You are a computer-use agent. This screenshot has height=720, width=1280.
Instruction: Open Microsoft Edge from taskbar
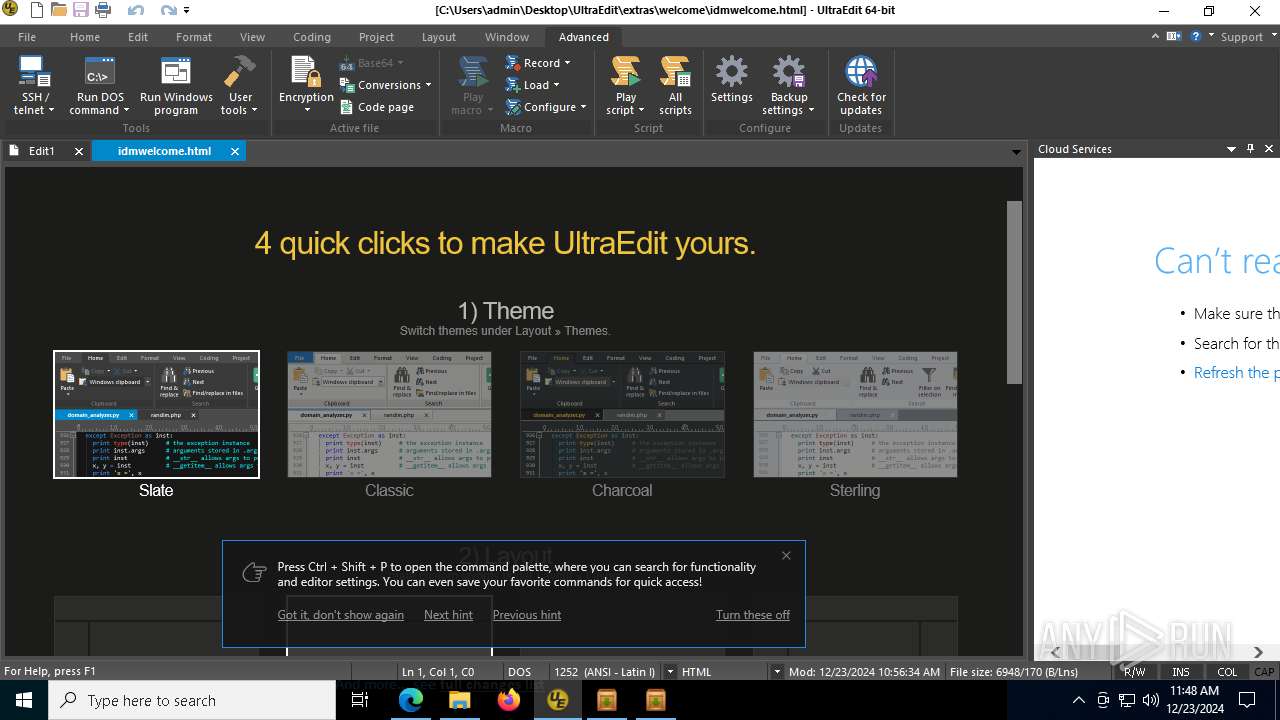[411, 700]
